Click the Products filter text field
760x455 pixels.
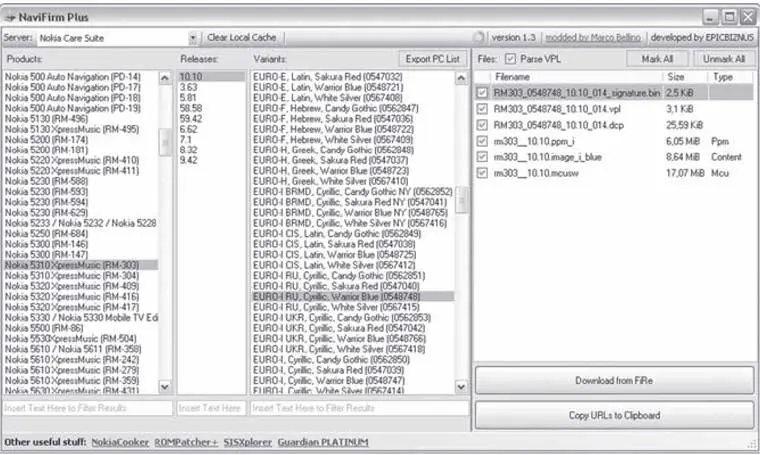point(86,408)
